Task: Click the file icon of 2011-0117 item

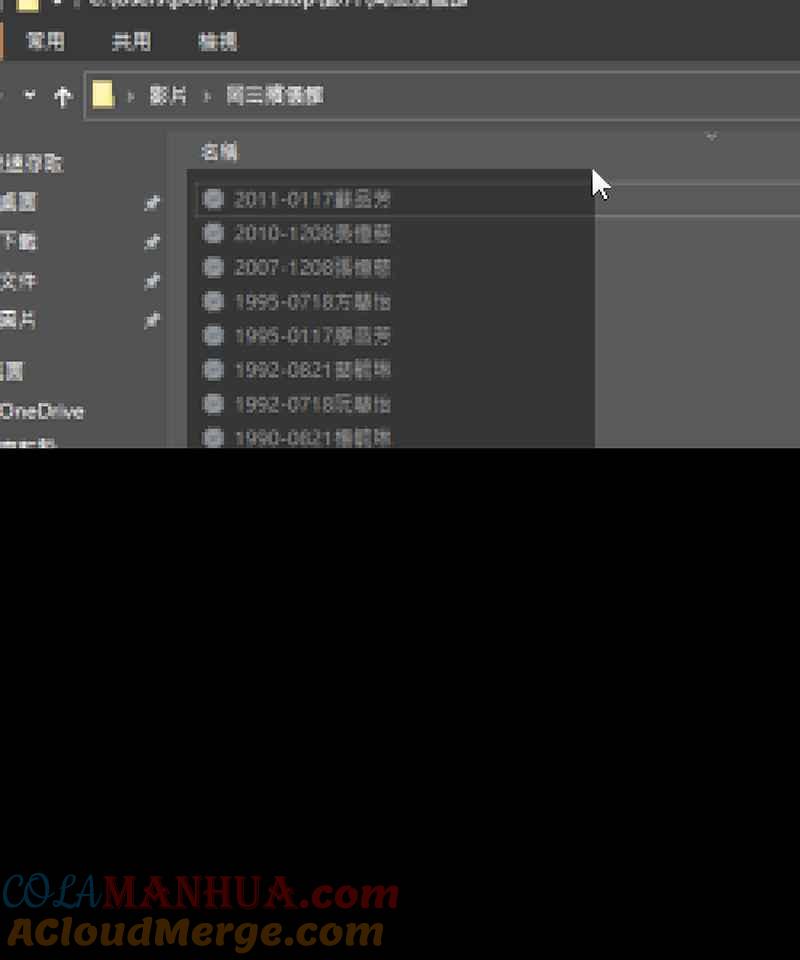Action: (x=212, y=199)
